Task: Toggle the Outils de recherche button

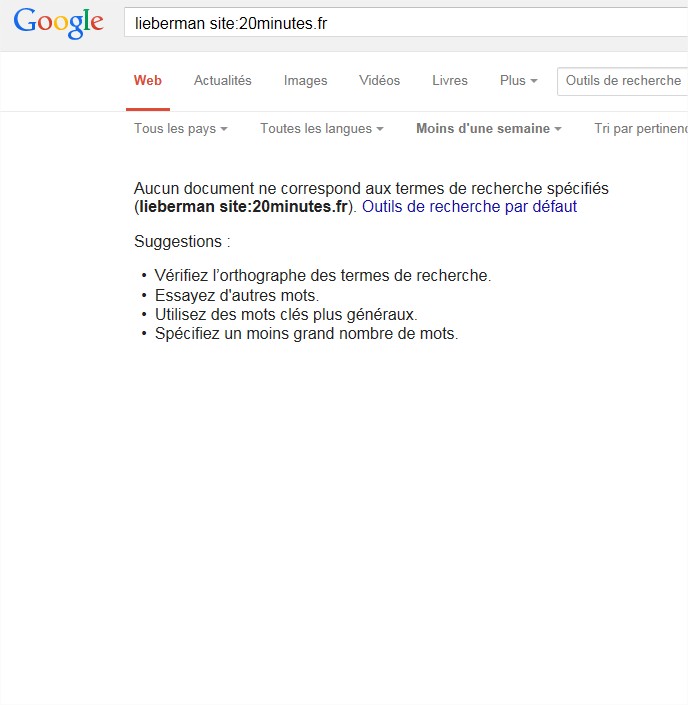Action: coord(623,81)
